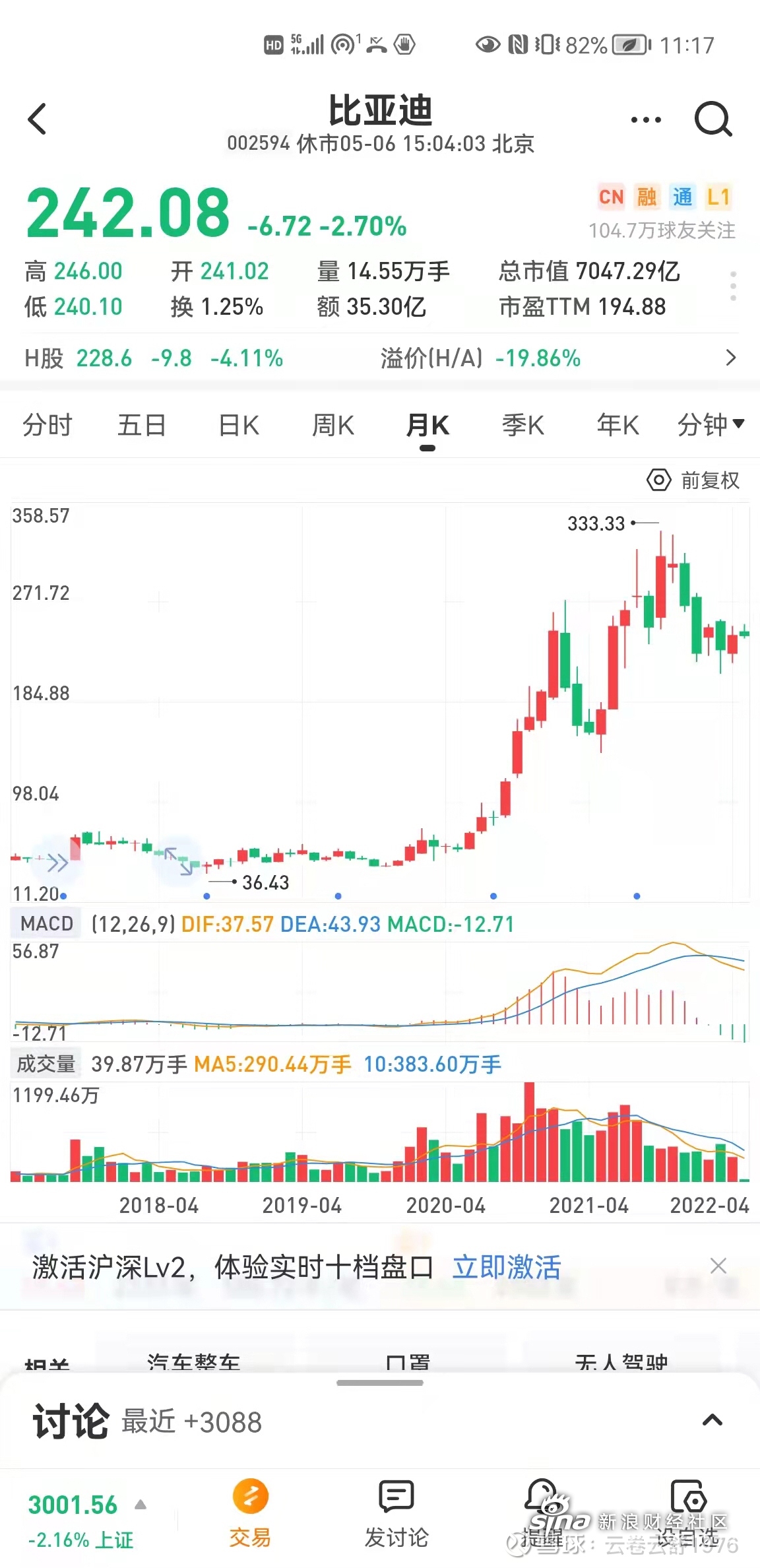Switch the MACD indicator label
Image resolution: width=760 pixels, height=1568 pixels.
click(x=46, y=924)
